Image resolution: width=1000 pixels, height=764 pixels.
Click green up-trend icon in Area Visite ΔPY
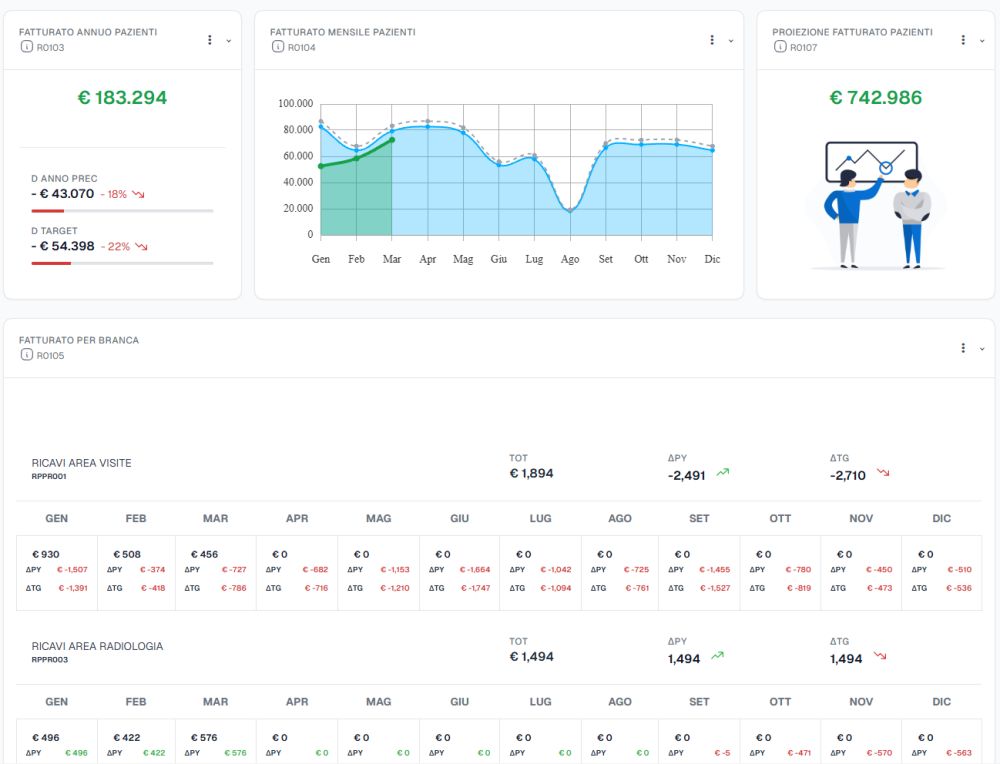(723, 473)
